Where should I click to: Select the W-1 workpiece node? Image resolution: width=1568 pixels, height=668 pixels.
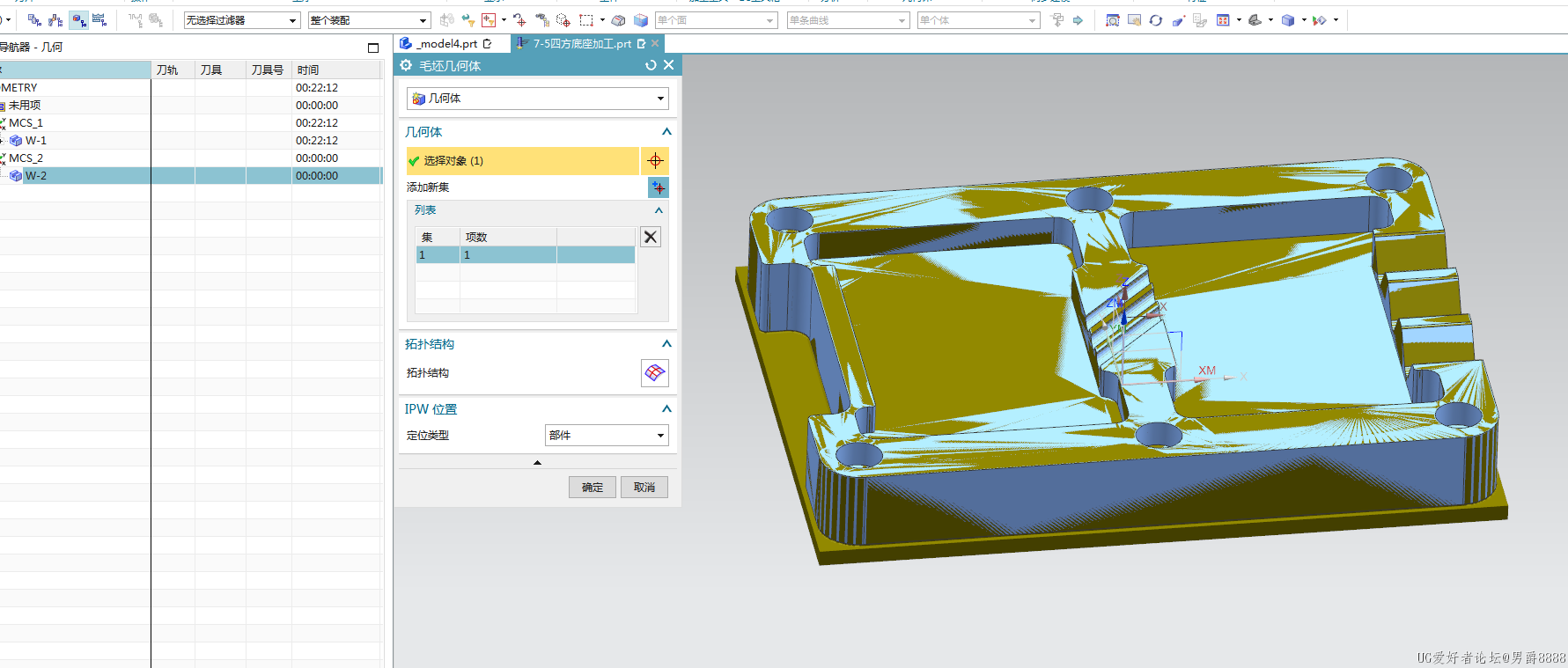coord(35,140)
